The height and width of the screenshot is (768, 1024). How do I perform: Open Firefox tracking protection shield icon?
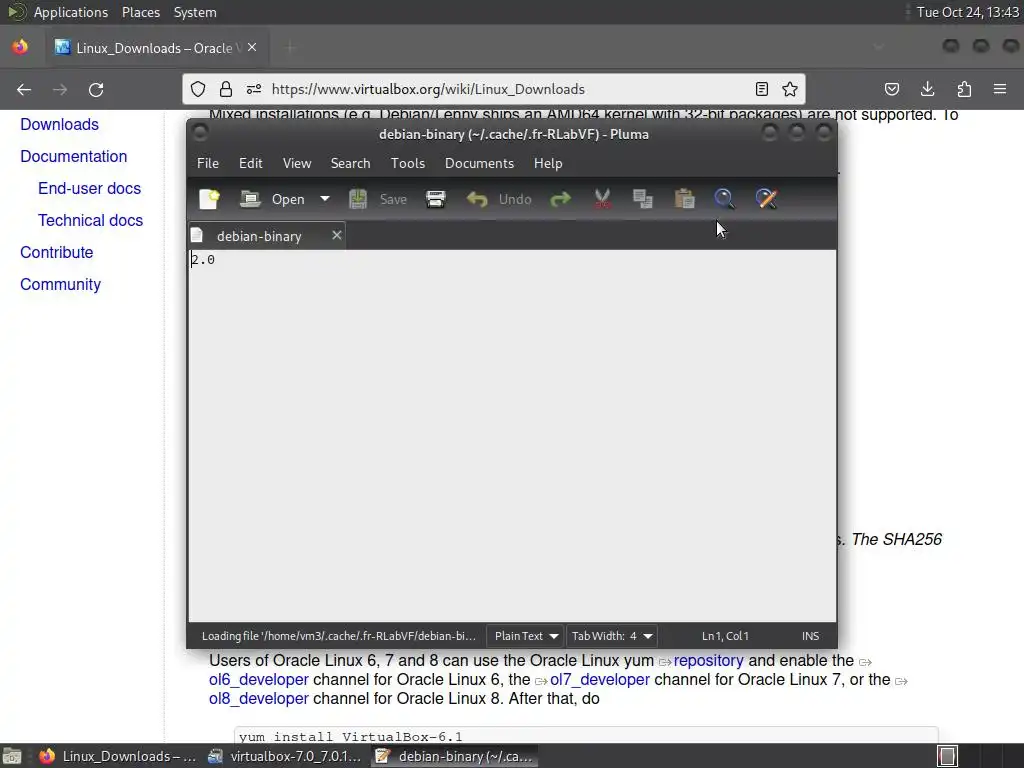(198, 89)
